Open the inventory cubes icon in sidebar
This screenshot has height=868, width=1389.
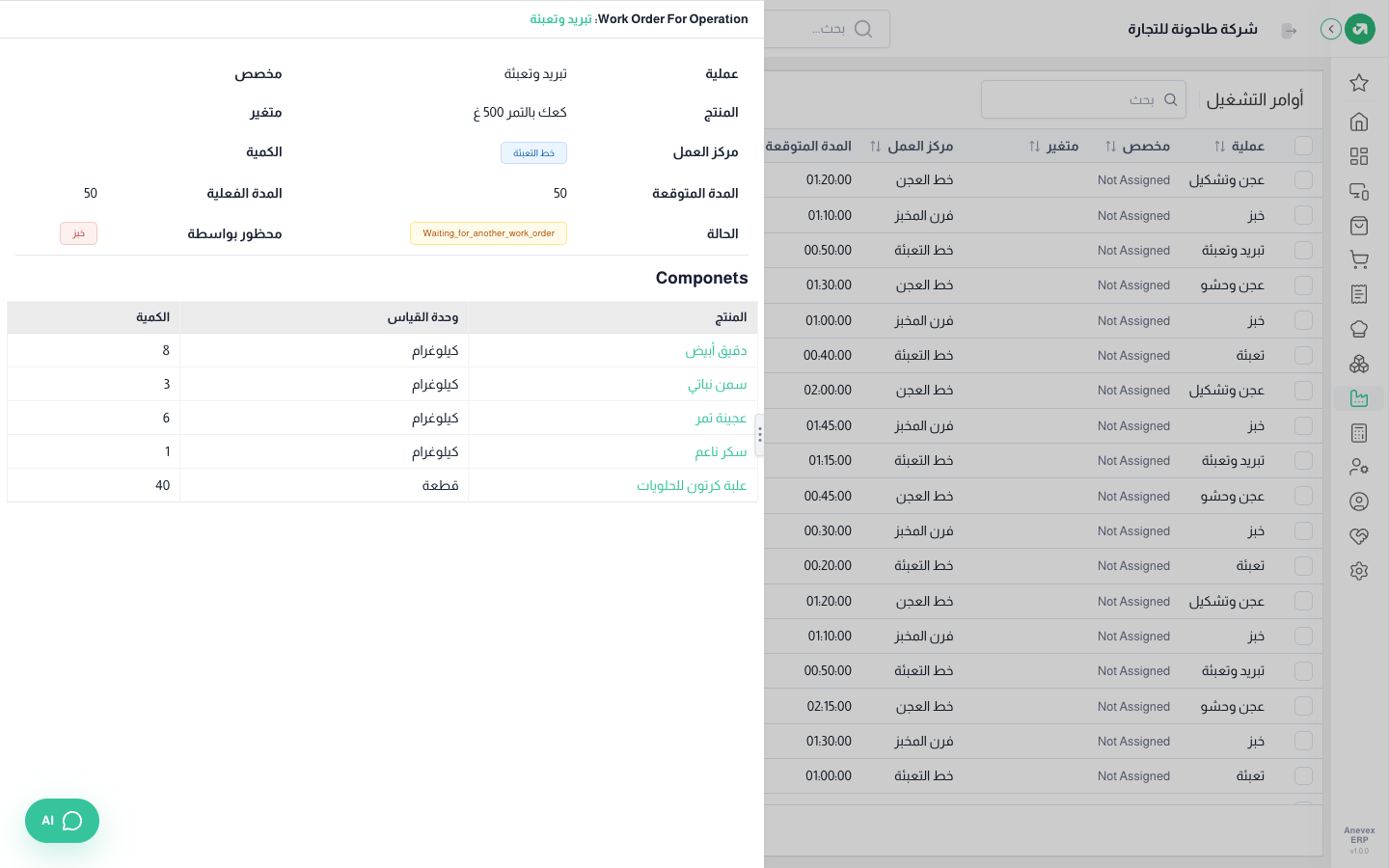point(1359,364)
